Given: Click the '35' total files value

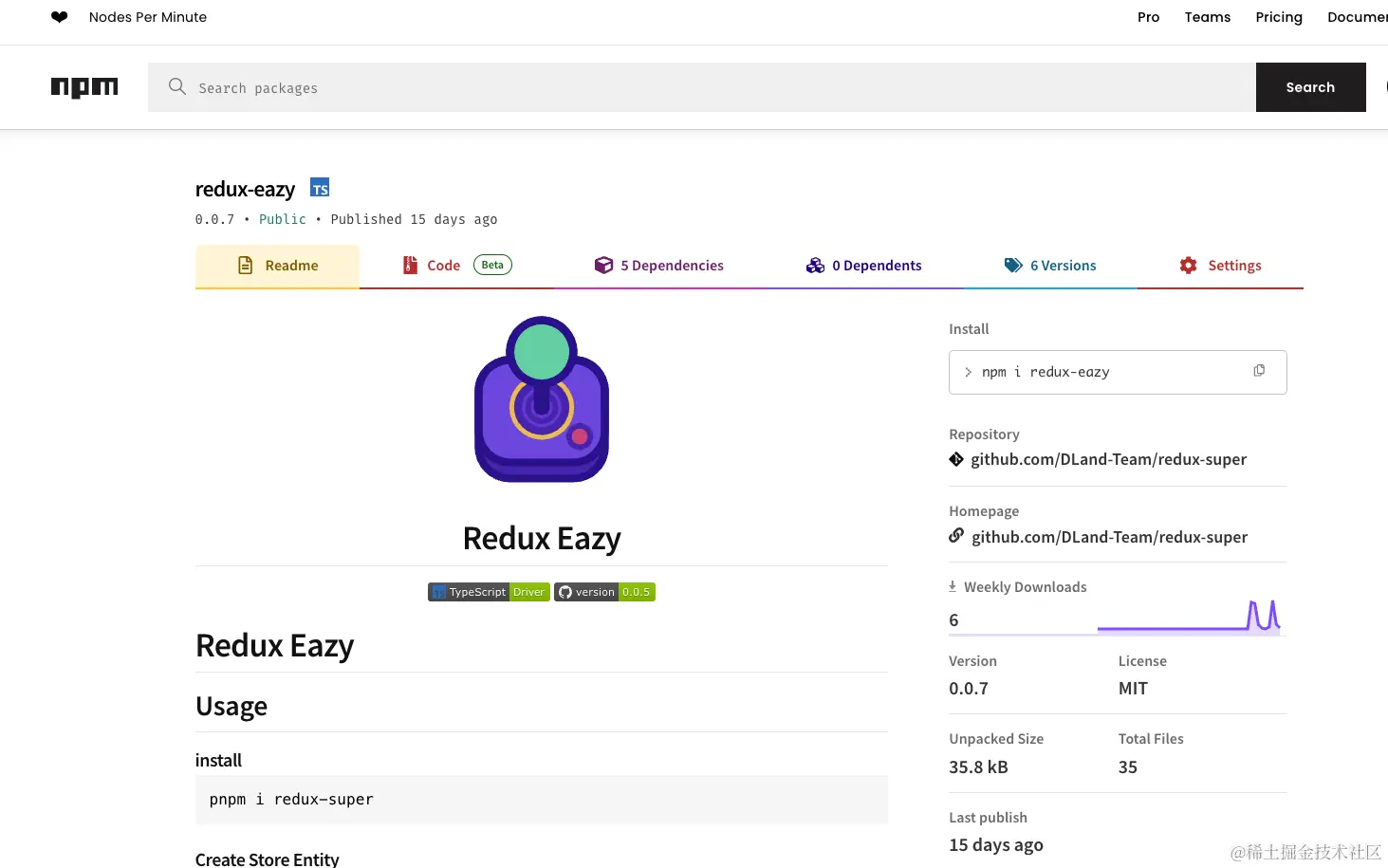Looking at the screenshot, I should pos(1128,766).
